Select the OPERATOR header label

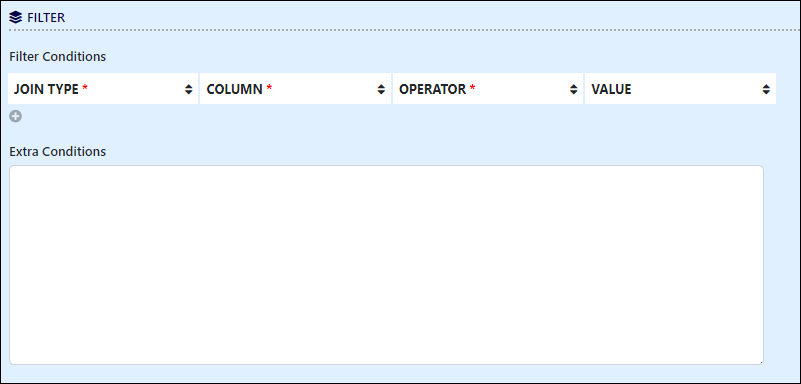432,89
